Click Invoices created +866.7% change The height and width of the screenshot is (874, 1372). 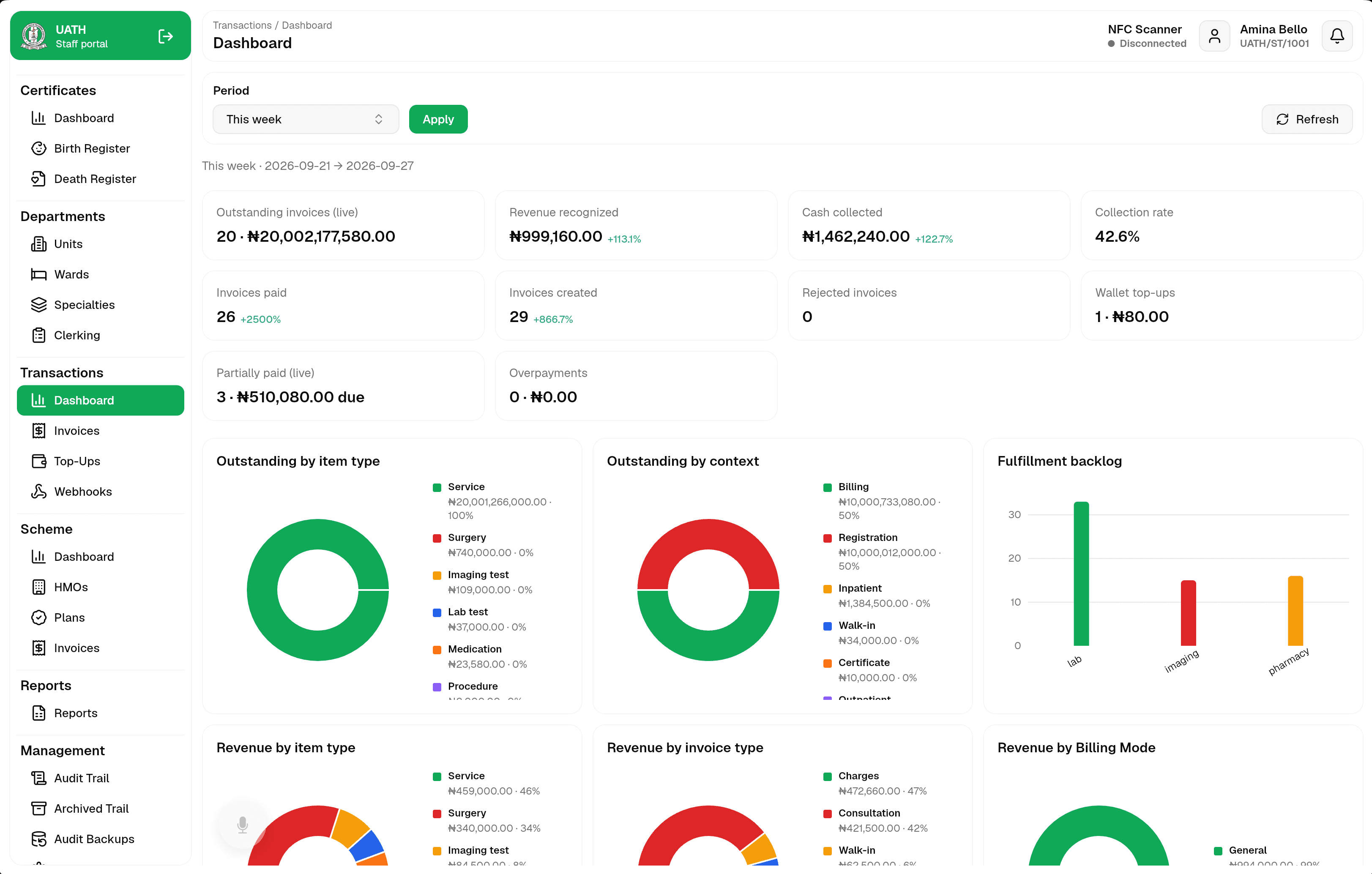point(553,319)
